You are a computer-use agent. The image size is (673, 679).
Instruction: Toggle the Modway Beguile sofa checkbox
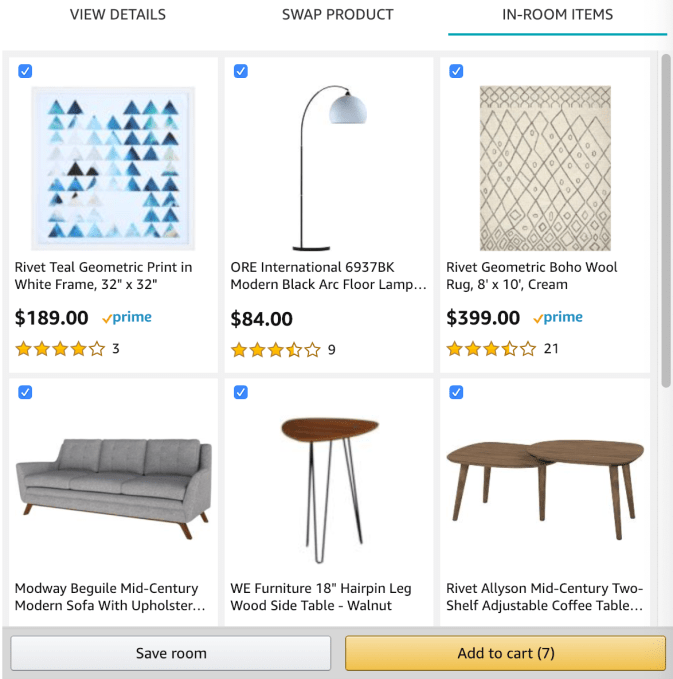click(x=25, y=392)
